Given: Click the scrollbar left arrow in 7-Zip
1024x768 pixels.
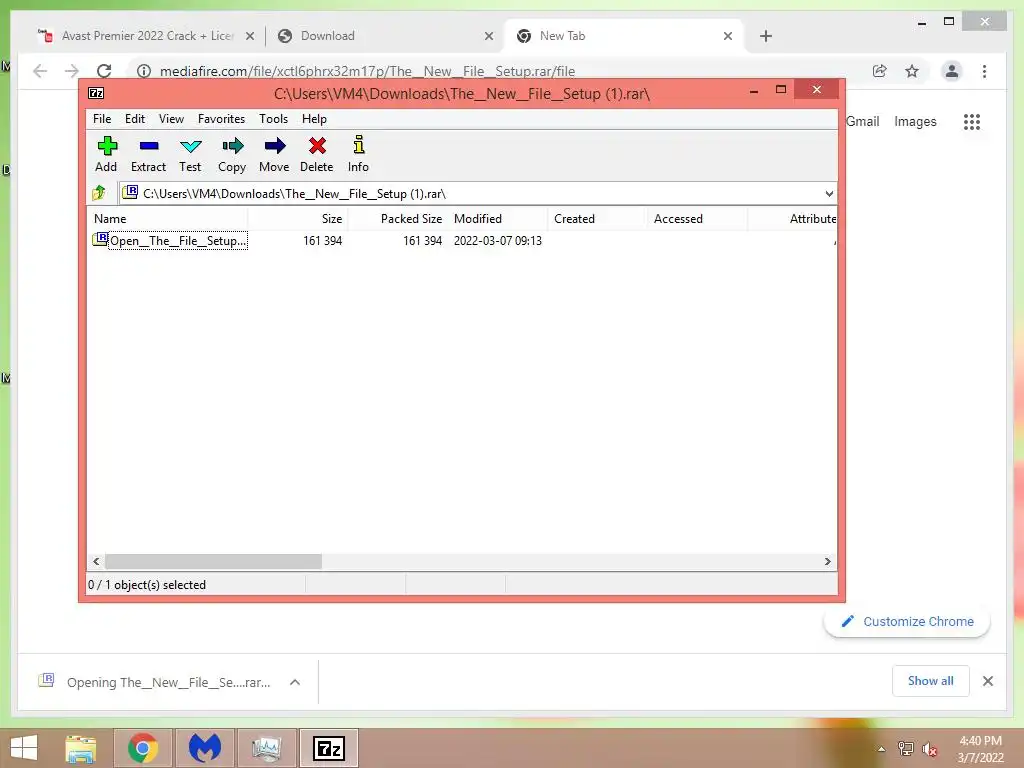Looking at the screenshot, I should [x=97, y=562].
